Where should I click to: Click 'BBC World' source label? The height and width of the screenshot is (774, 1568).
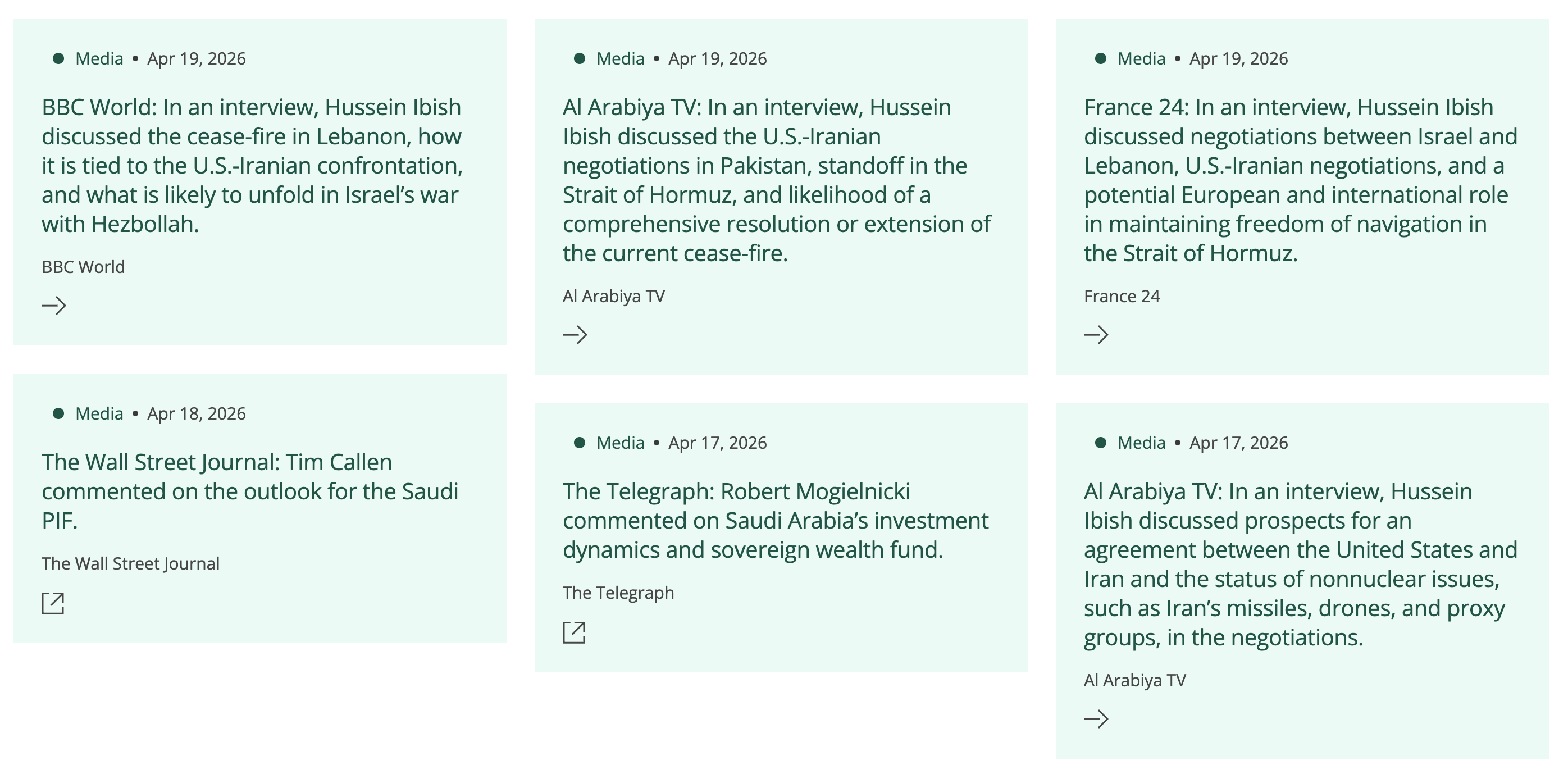[x=83, y=267]
